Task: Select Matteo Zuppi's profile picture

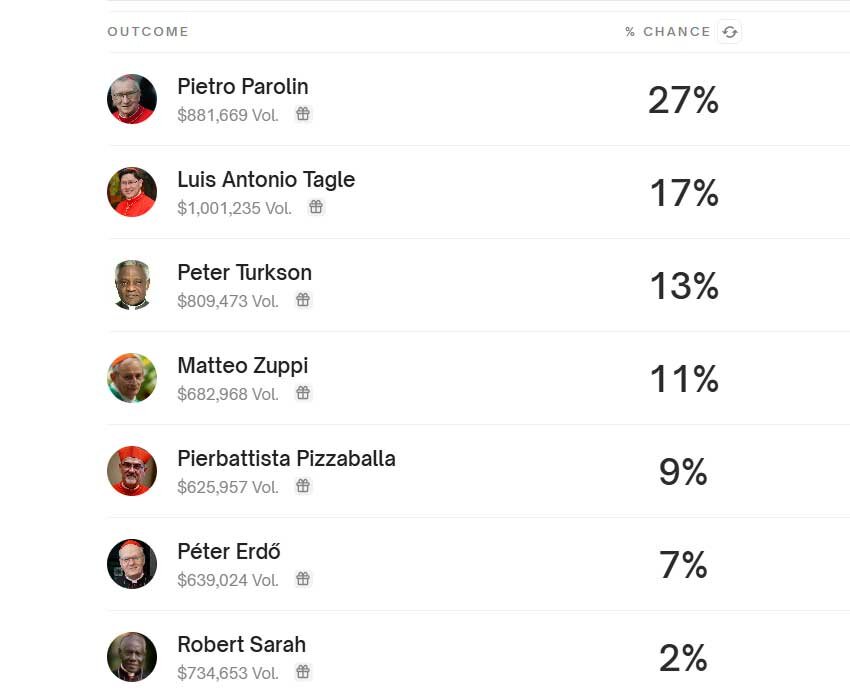Action: pyautogui.click(x=132, y=378)
